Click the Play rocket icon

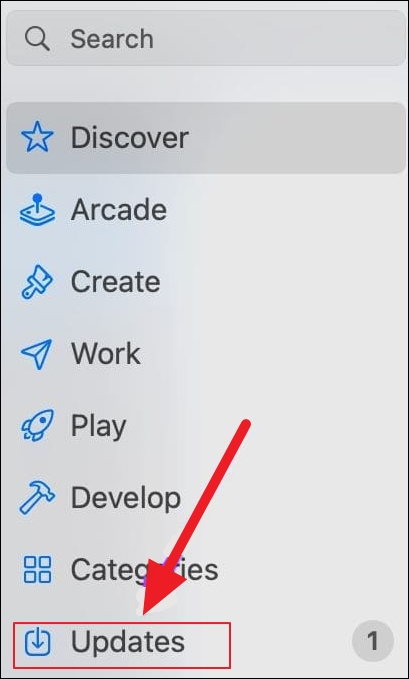point(37,426)
